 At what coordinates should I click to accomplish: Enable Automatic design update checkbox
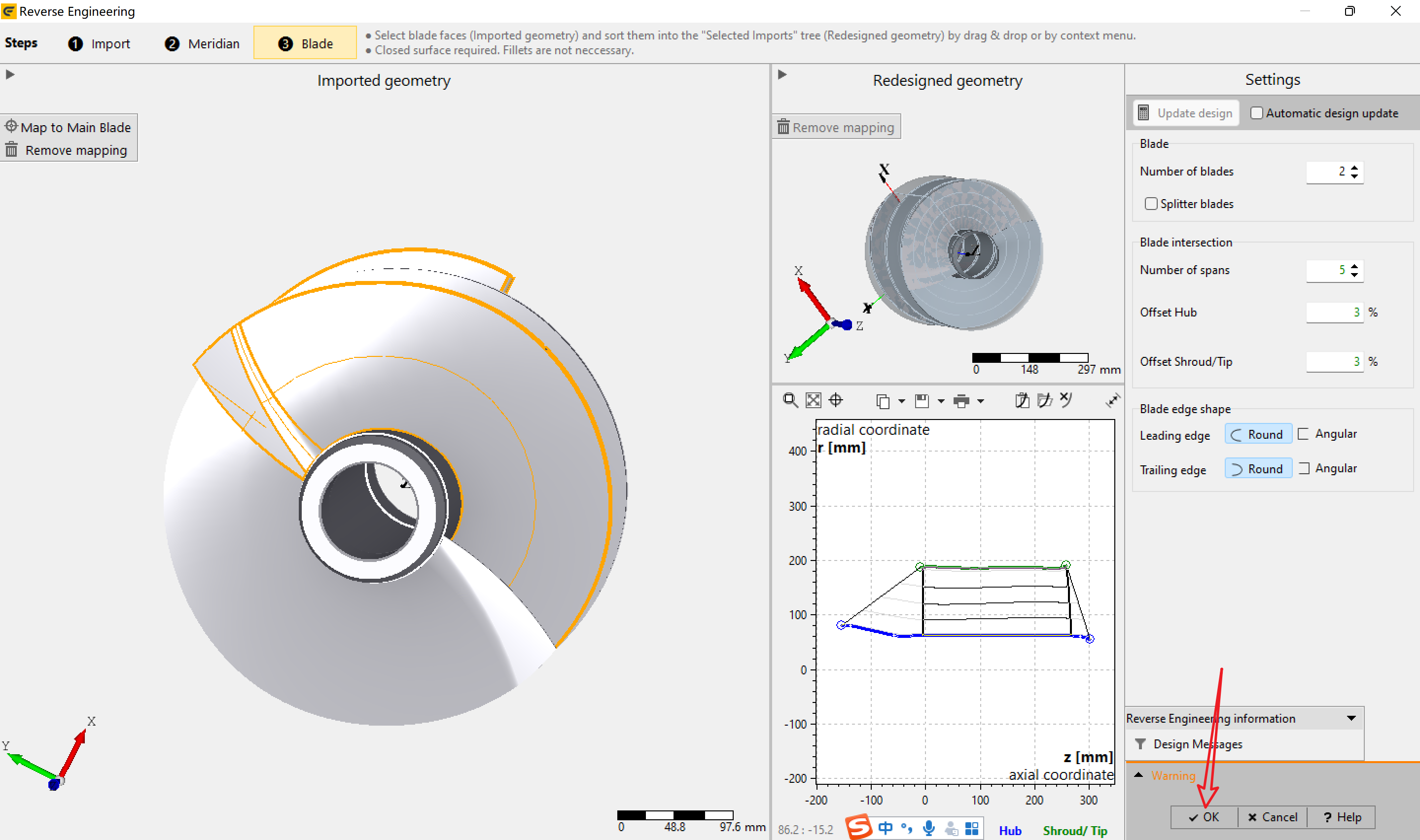tap(1256, 113)
